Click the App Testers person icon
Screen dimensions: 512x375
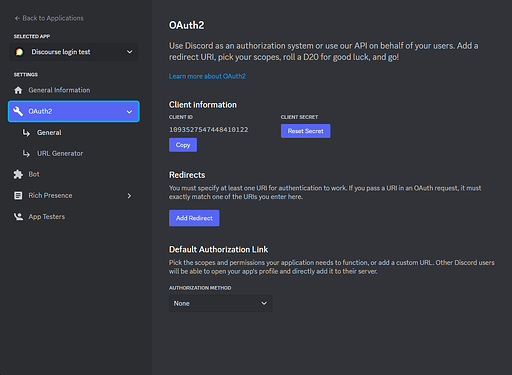(x=18, y=217)
